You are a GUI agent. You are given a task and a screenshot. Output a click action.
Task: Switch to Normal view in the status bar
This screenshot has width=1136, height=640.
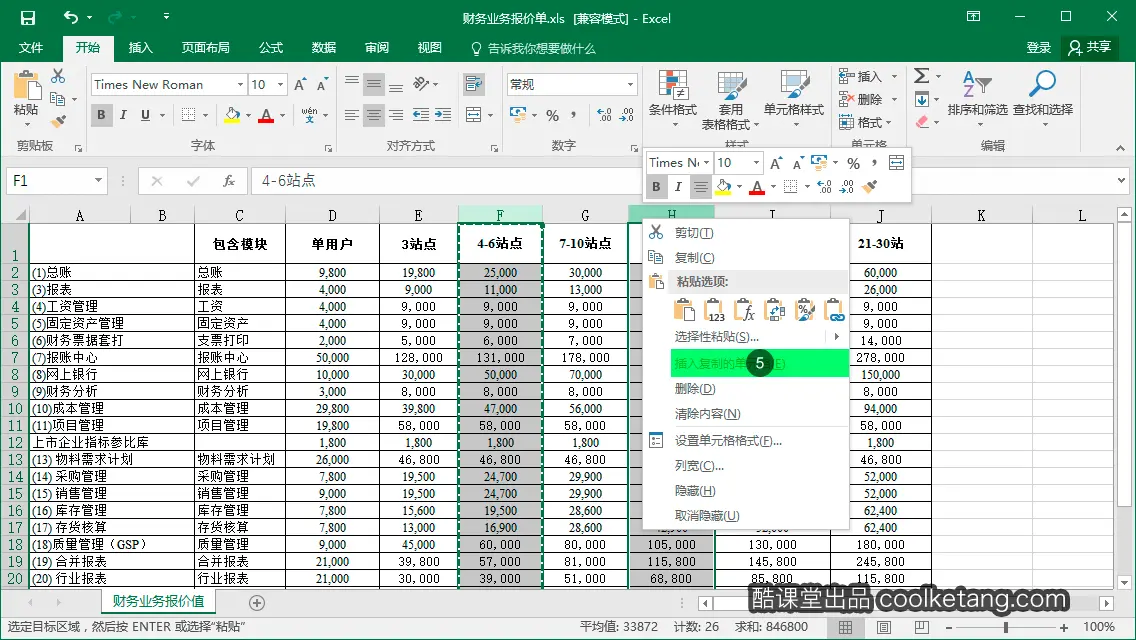point(845,627)
